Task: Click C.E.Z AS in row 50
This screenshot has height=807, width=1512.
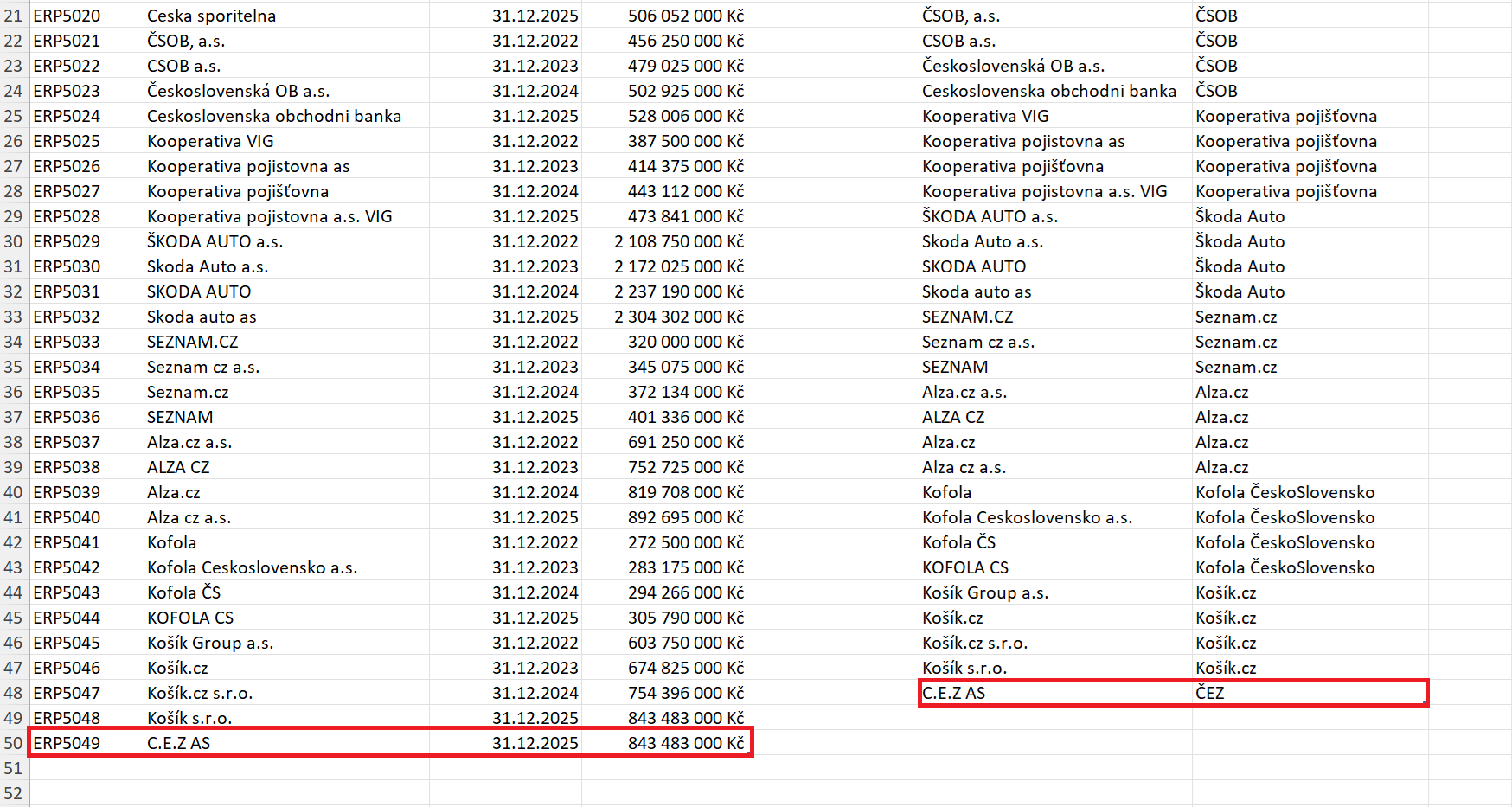Action: tap(178, 743)
